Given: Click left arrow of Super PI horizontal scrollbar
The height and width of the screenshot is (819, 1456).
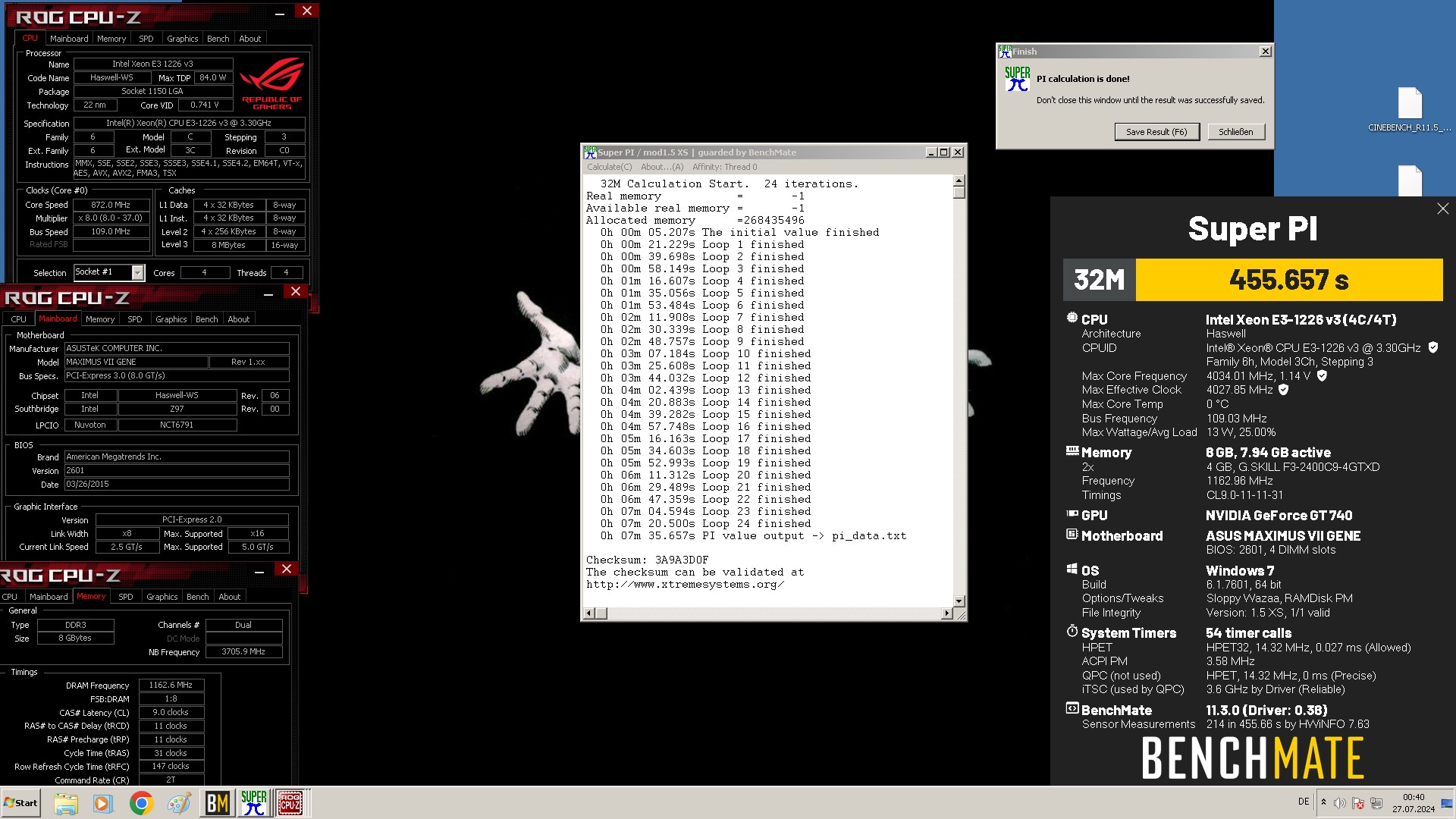Looking at the screenshot, I should tap(589, 613).
